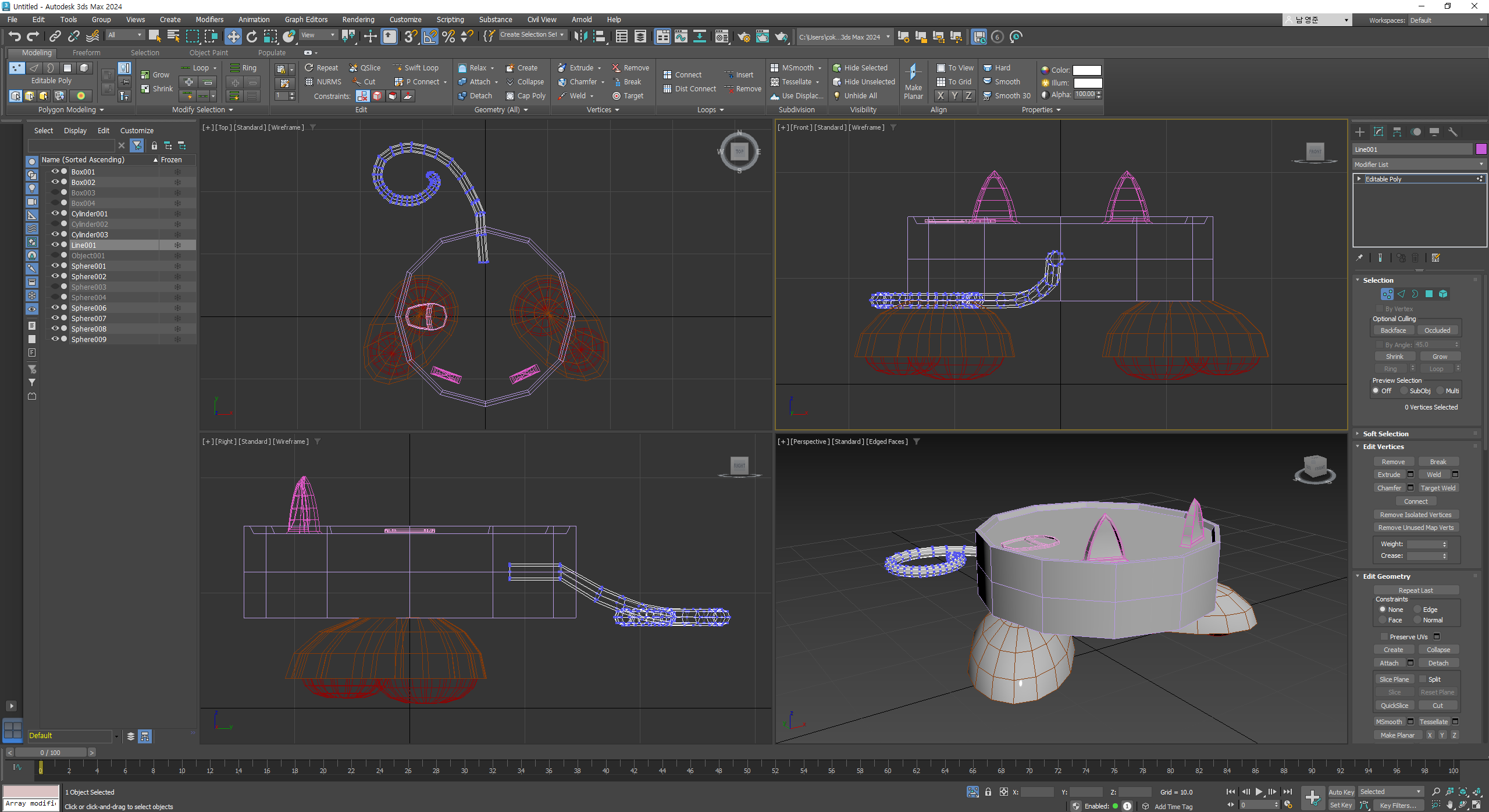Toggle visibility eye for Sphere006
Screen dimensions: 1489x812
coord(55,308)
